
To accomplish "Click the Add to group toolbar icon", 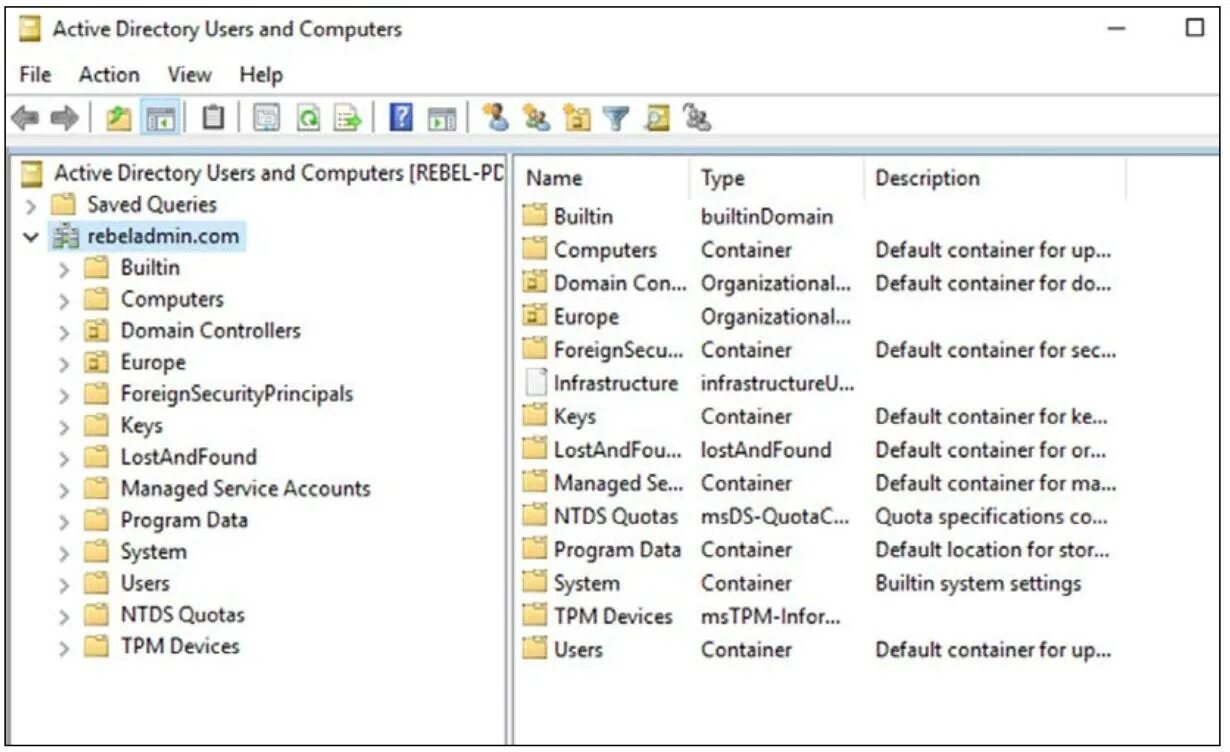I will (697, 118).
